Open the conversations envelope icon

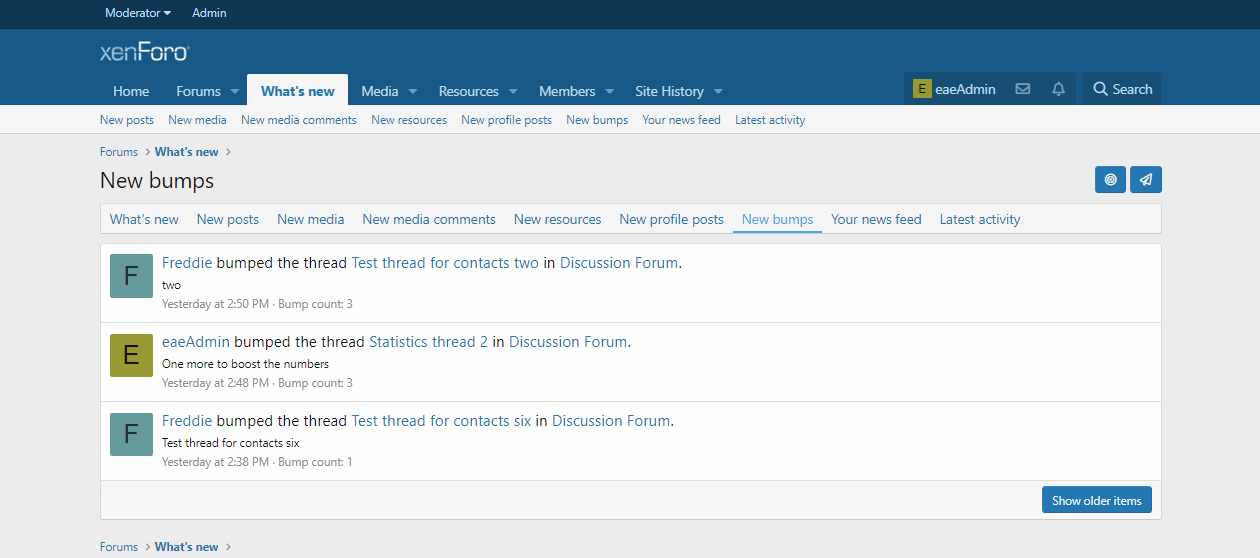(x=1022, y=89)
